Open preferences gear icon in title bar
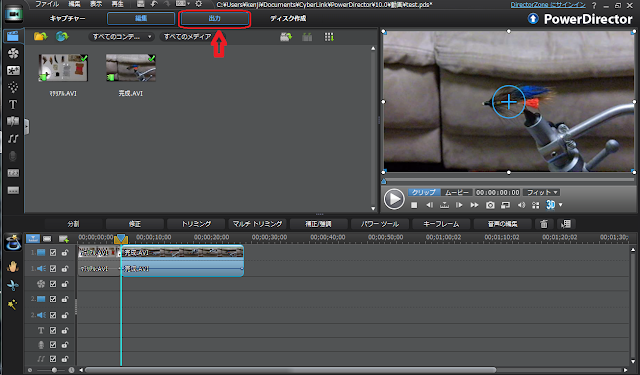The height and width of the screenshot is (375, 640). pos(199,4)
